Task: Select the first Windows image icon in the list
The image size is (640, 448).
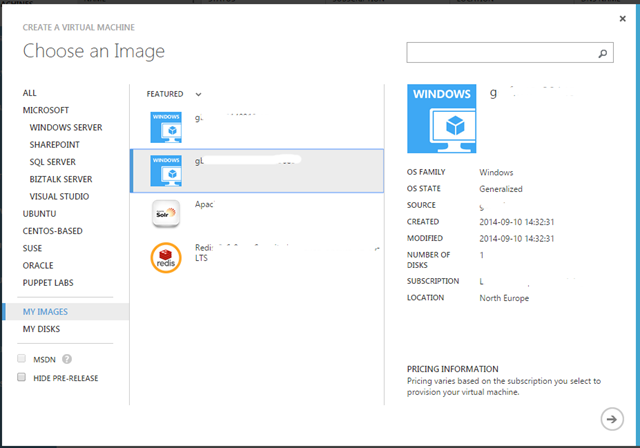Action: tap(166, 127)
